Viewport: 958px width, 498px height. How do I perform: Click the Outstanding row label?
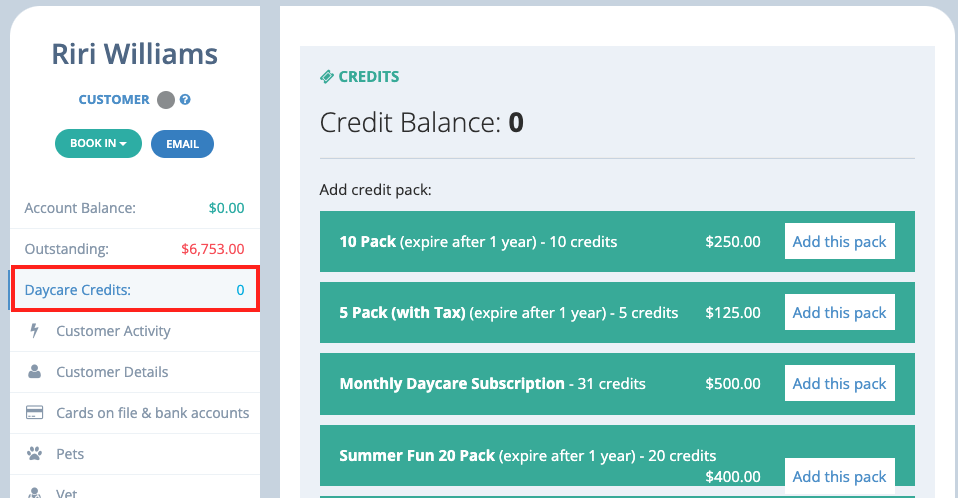67,249
